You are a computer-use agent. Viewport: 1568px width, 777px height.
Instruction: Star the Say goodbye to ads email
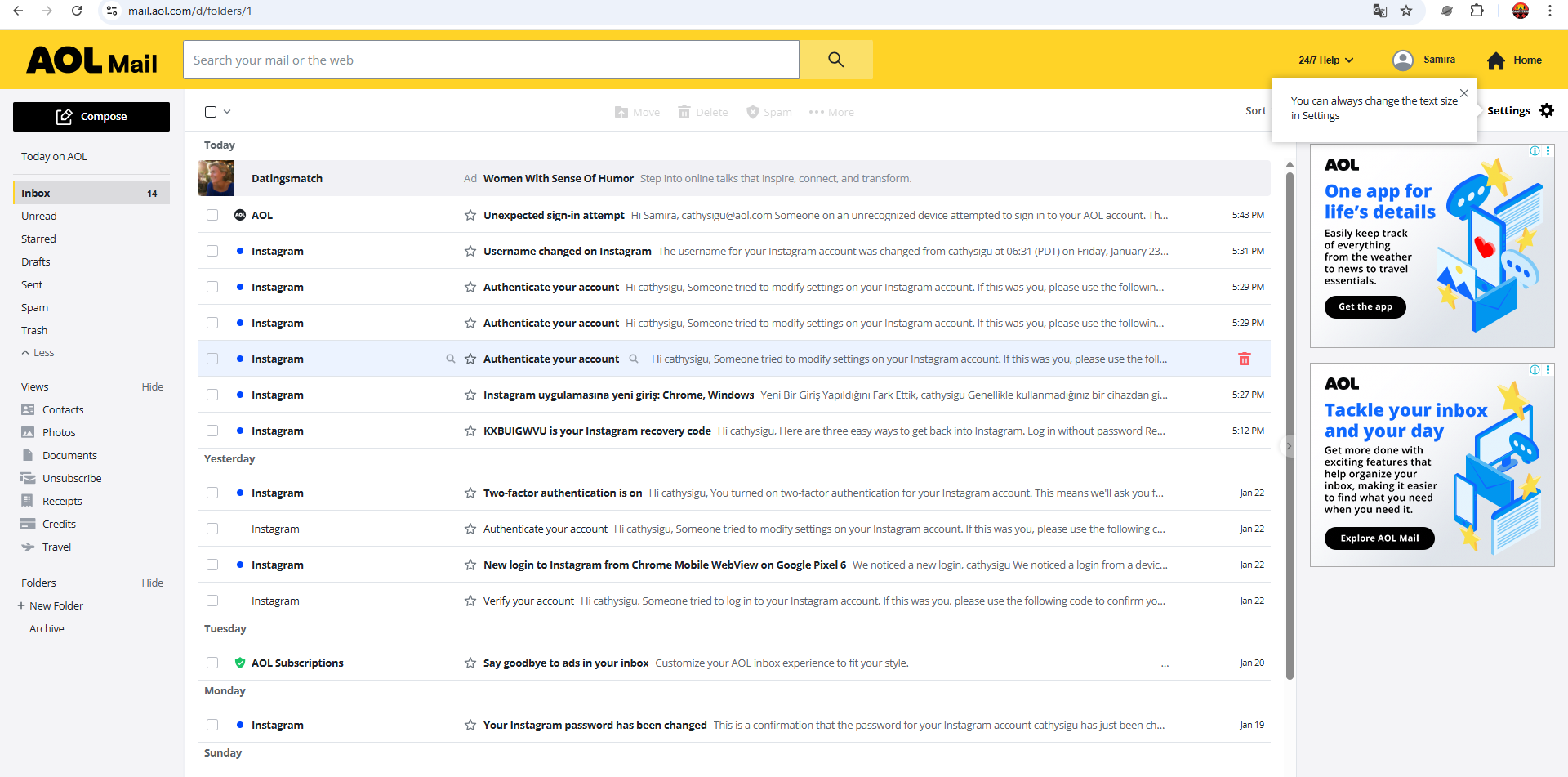[470, 663]
